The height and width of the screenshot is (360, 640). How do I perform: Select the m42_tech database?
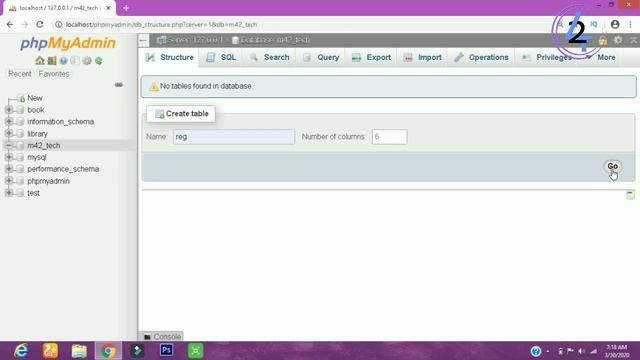[44, 145]
